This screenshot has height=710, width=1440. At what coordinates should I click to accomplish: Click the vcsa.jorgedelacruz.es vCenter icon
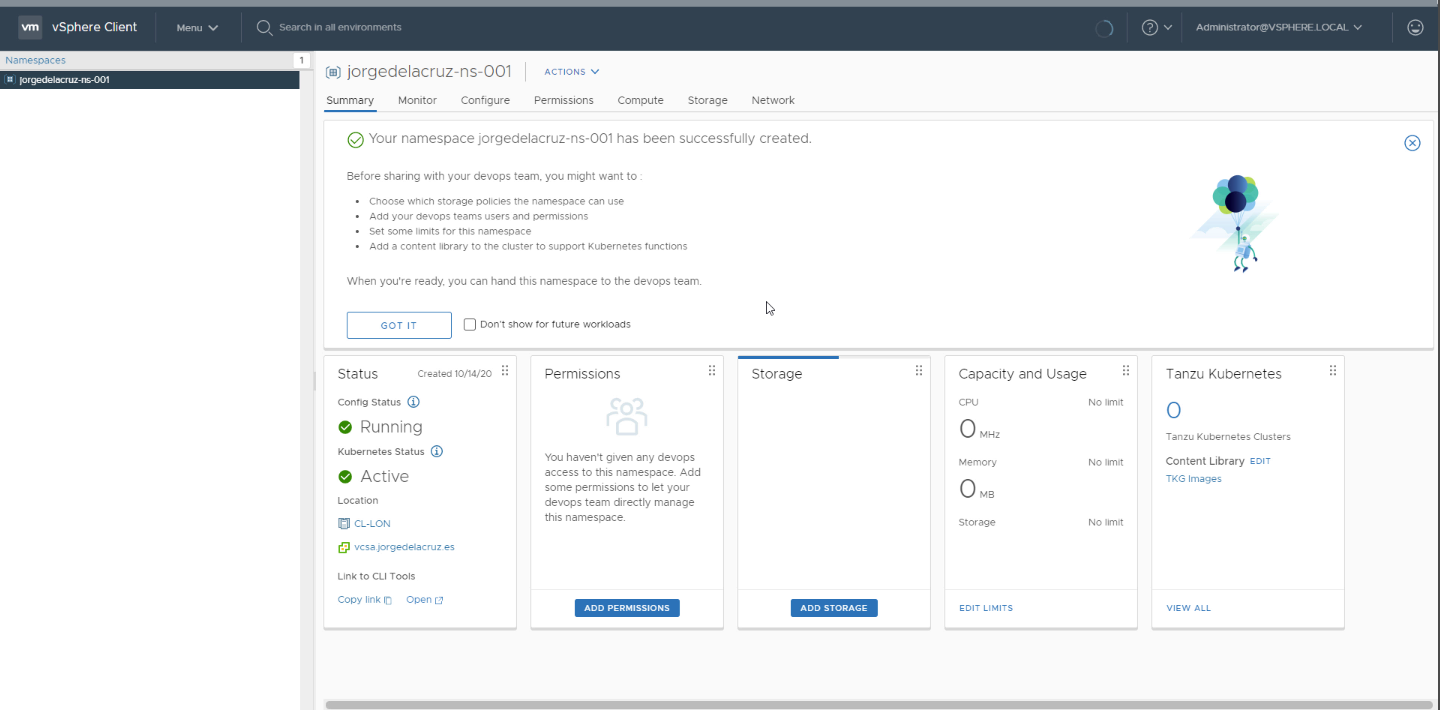tap(344, 547)
